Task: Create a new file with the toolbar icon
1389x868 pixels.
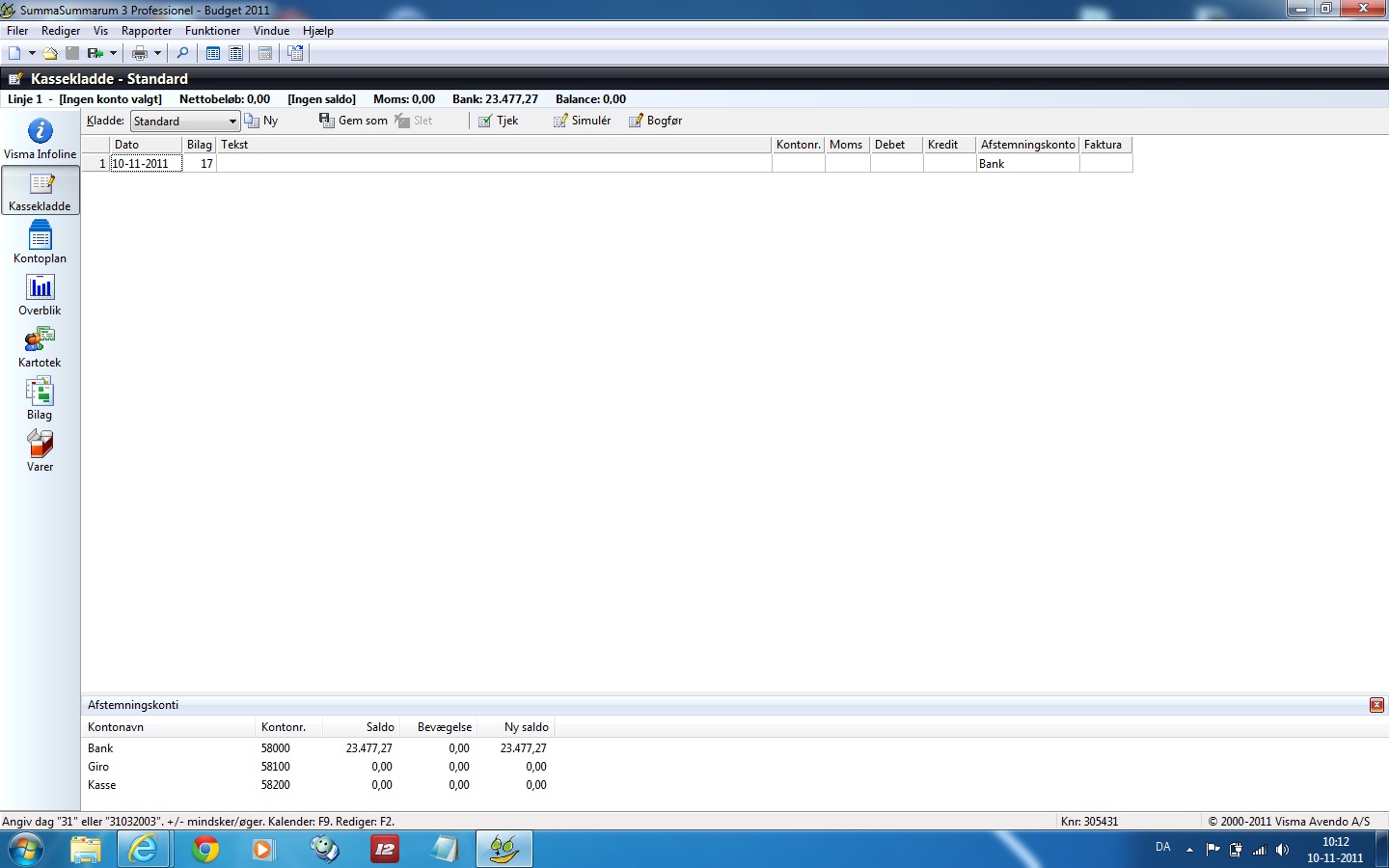Action: pos(14,53)
